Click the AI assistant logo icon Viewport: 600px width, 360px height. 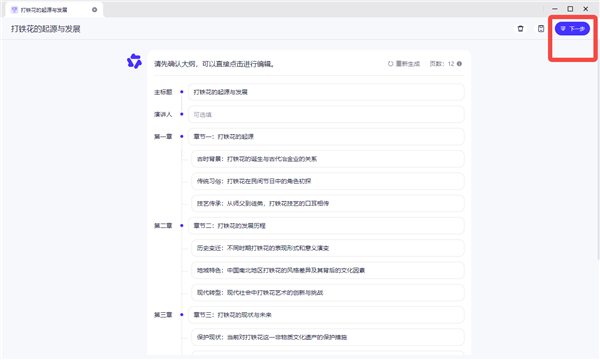point(134,61)
